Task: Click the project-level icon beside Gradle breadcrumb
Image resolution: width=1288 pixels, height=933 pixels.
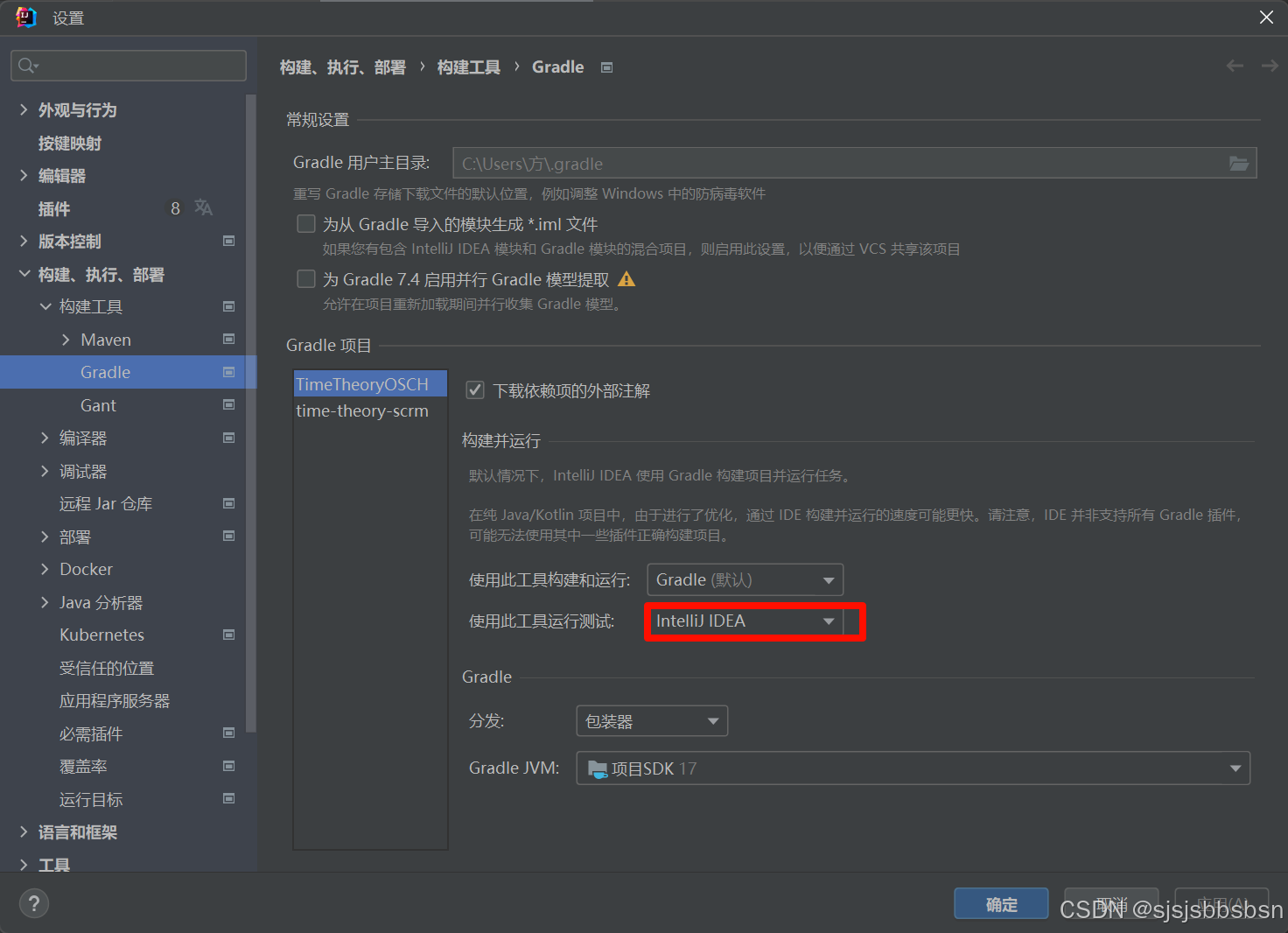Action: click(x=606, y=67)
